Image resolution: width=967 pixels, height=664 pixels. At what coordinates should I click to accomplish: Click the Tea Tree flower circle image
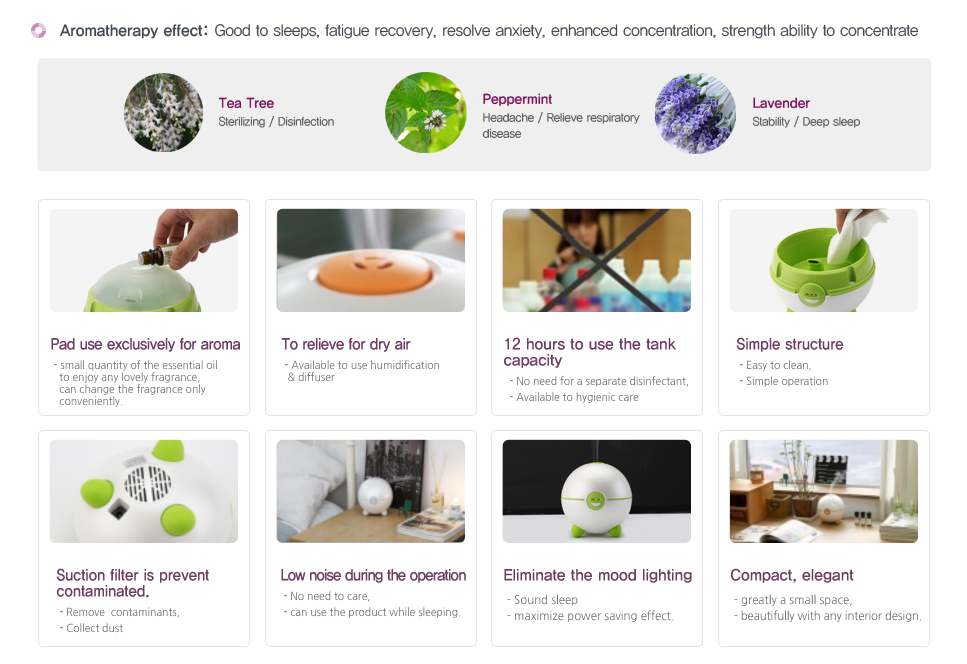(x=163, y=113)
